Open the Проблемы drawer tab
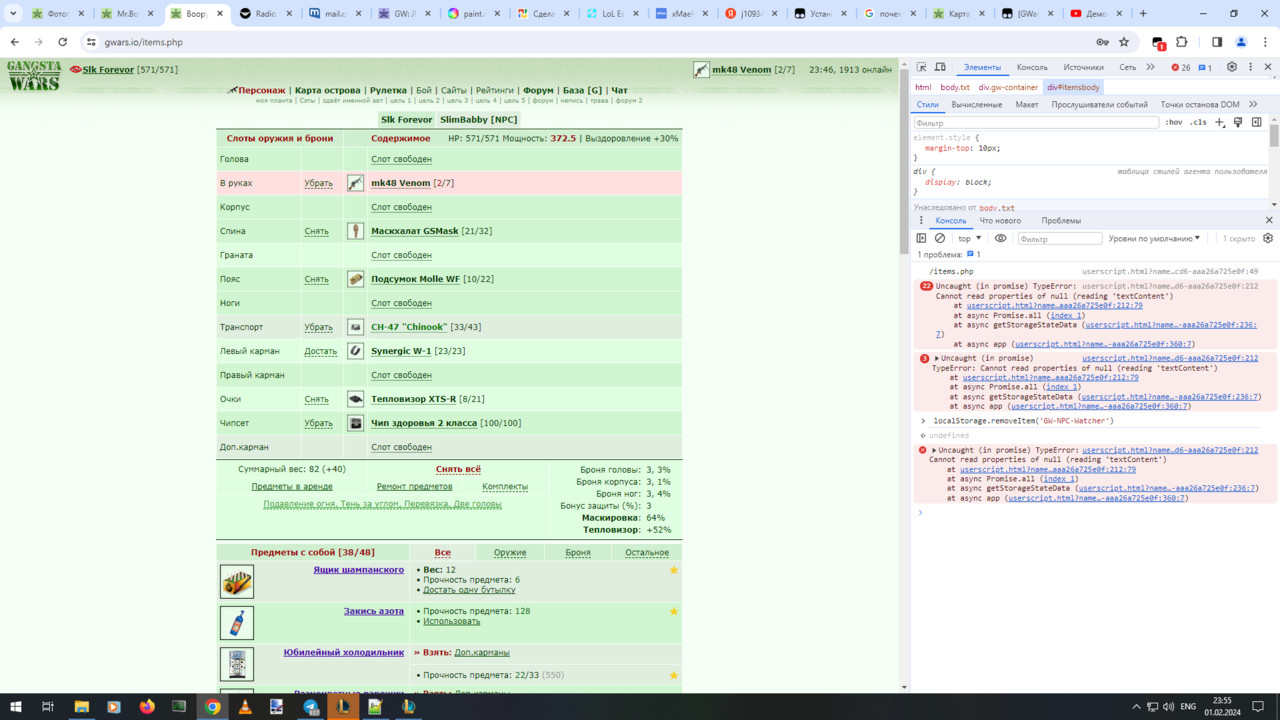Screen dimensions: 1280x720 (x=1060, y=220)
